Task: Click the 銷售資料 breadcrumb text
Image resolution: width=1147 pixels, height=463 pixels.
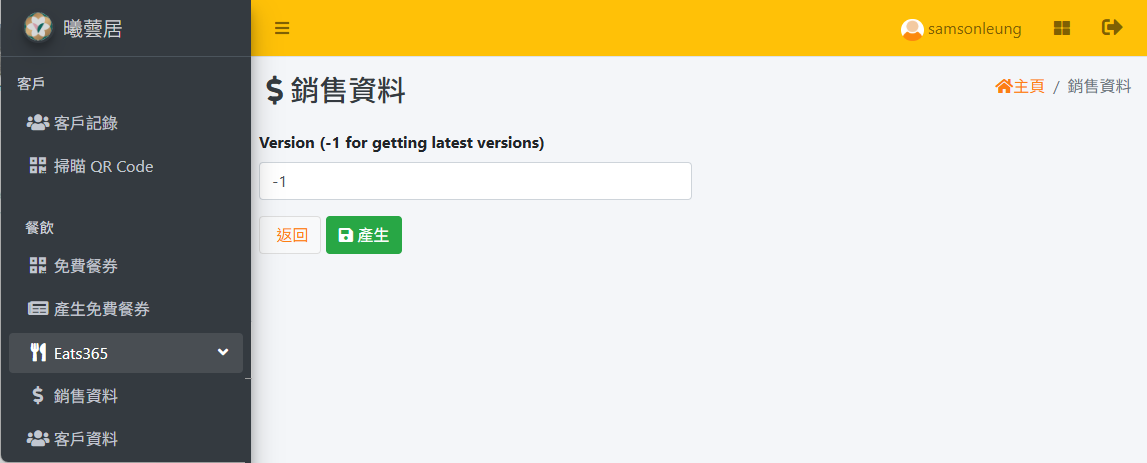Action: click(1099, 86)
